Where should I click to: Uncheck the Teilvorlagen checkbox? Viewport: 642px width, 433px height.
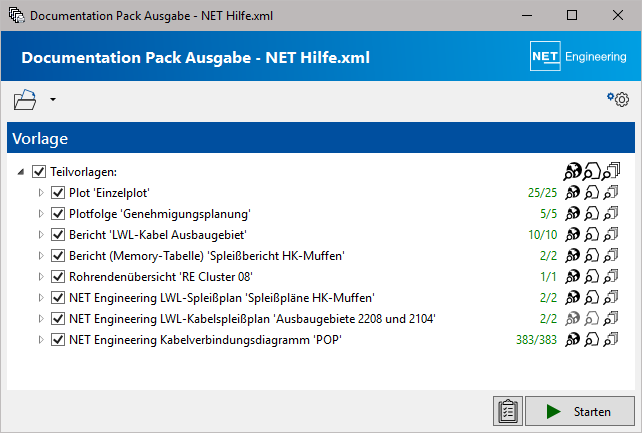tap(39, 171)
